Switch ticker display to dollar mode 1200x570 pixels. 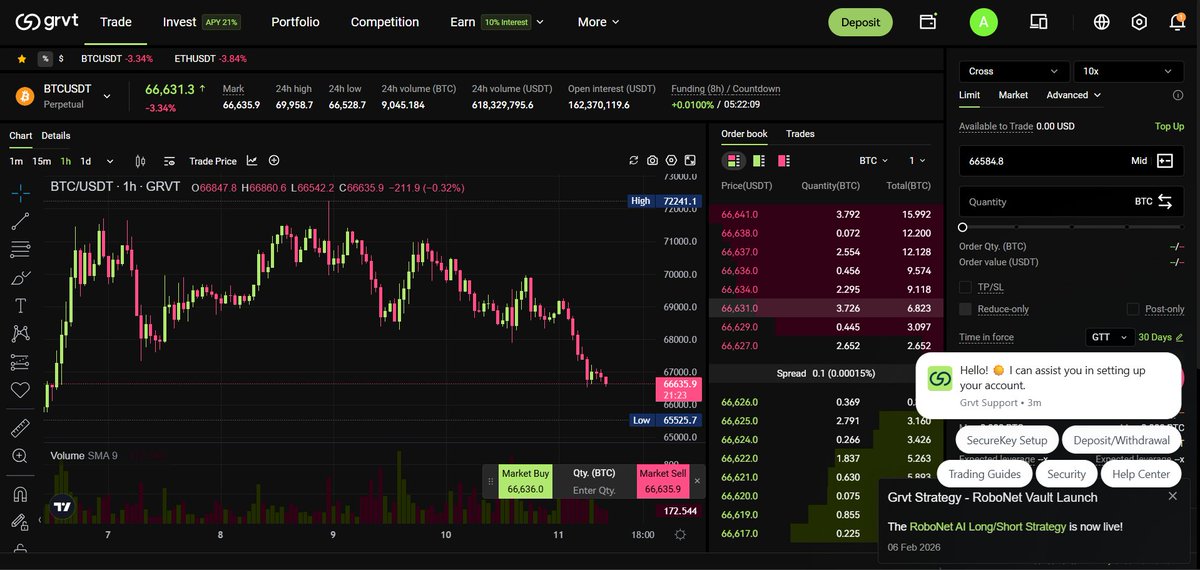[x=61, y=59]
